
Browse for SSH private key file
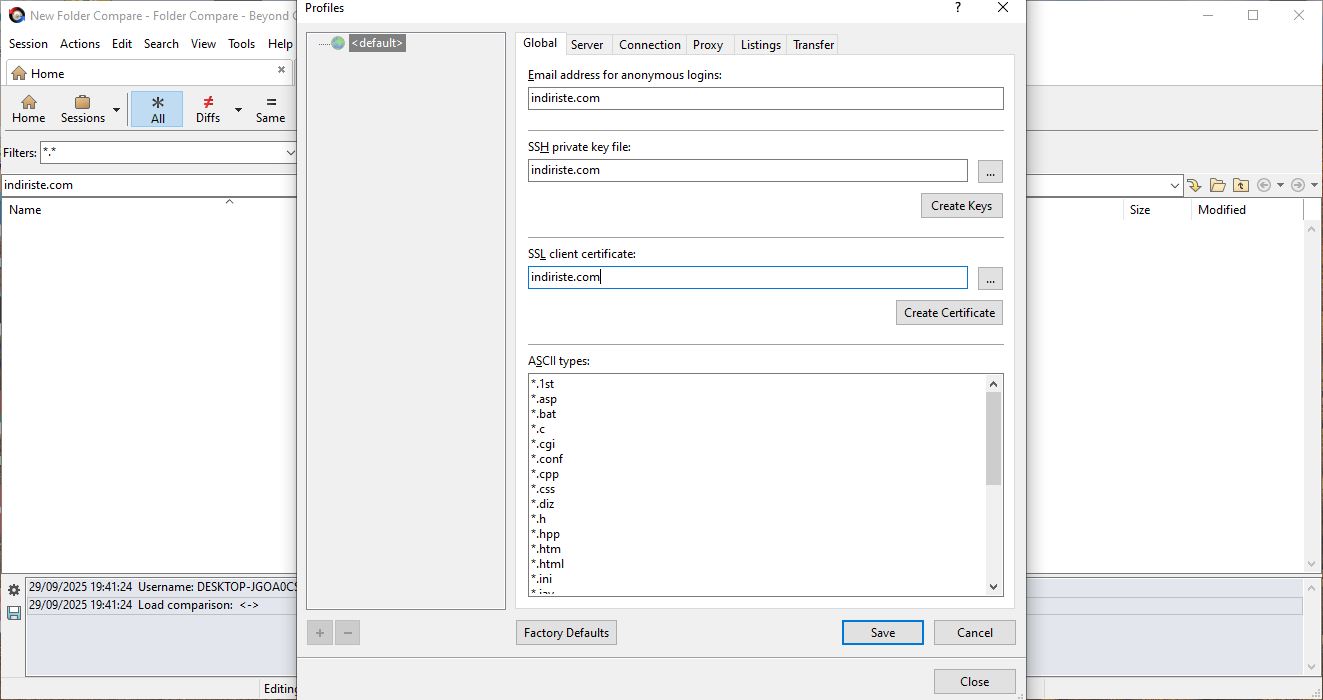tap(990, 172)
